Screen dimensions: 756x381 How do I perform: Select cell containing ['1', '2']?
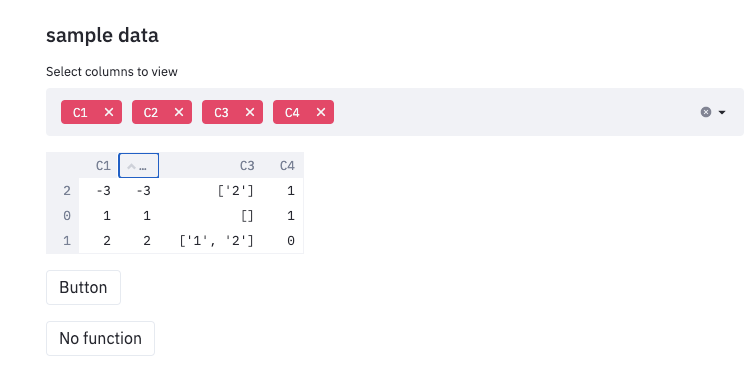(x=211, y=241)
